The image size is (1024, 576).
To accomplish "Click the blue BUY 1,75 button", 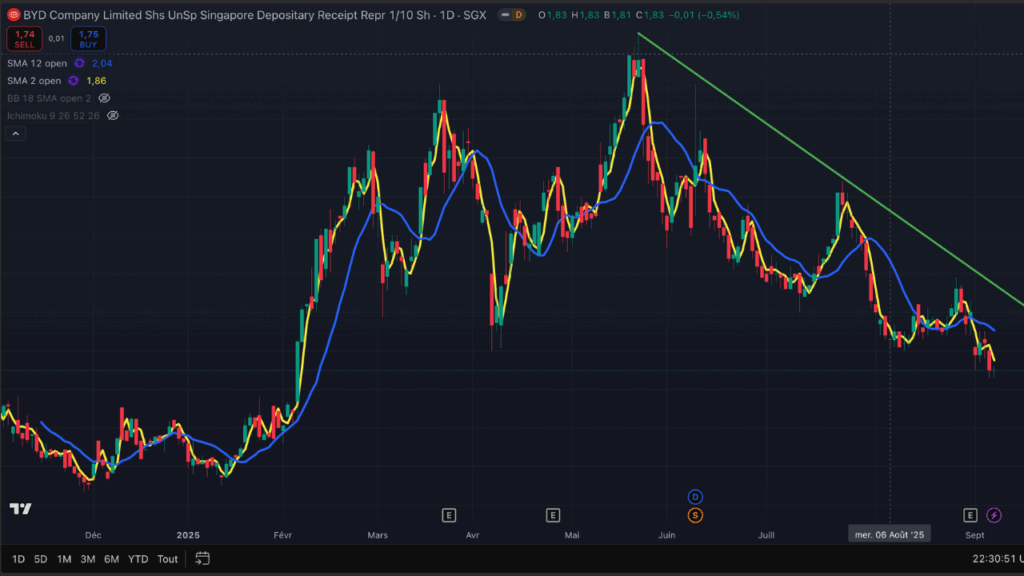I will [x=88, y=39].
